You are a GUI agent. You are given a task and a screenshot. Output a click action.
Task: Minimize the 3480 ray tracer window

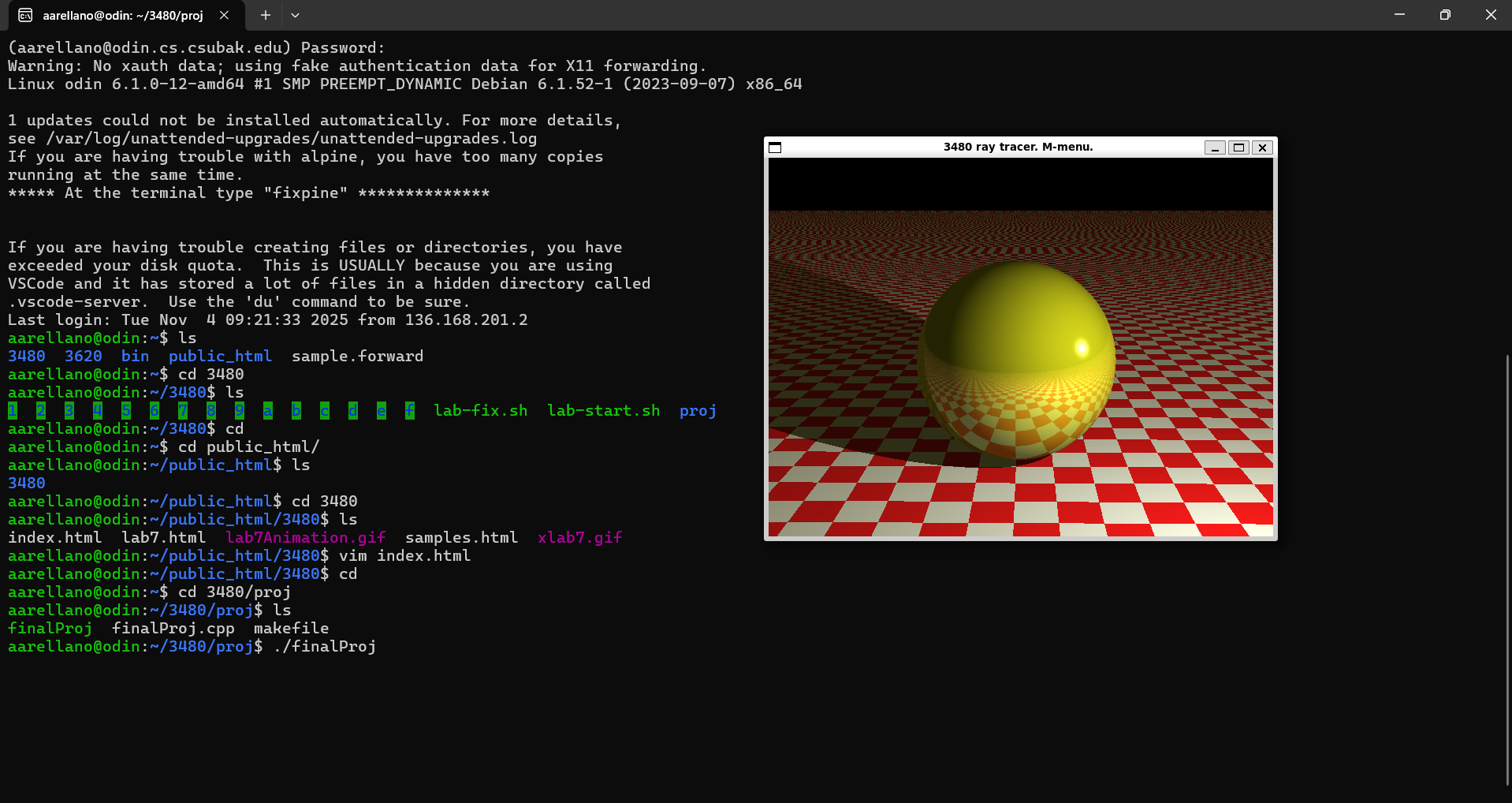(x=1215, y=148)
